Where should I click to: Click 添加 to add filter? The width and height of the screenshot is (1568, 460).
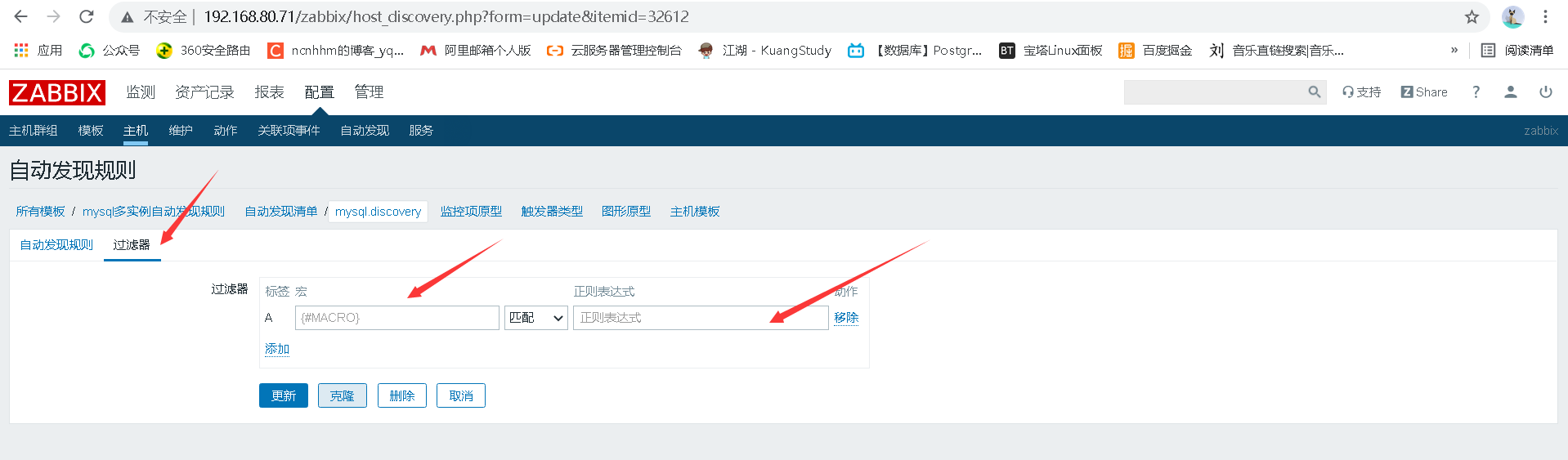coord(277,349)
